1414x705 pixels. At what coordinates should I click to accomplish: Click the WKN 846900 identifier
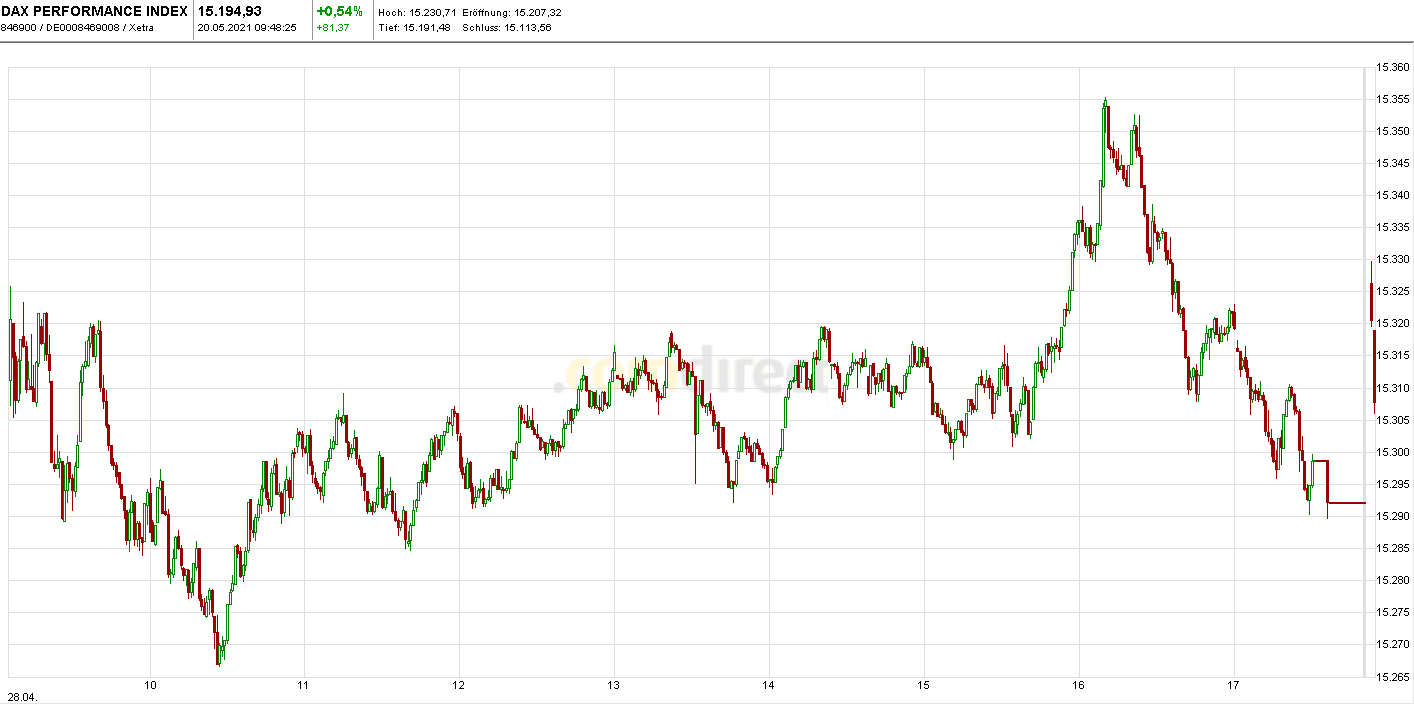[x=20, y=27]
